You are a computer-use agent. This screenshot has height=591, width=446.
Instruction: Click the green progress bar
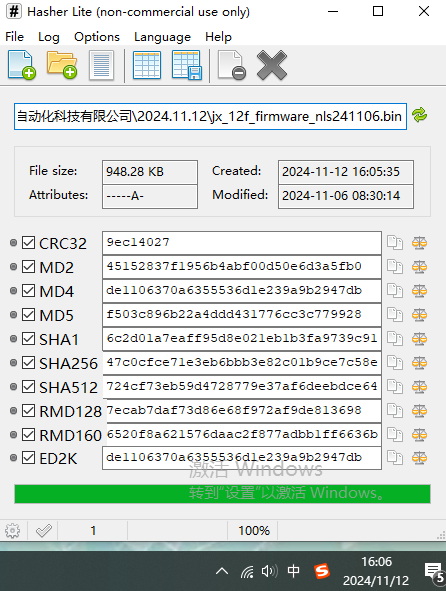(x=222, y=494)
